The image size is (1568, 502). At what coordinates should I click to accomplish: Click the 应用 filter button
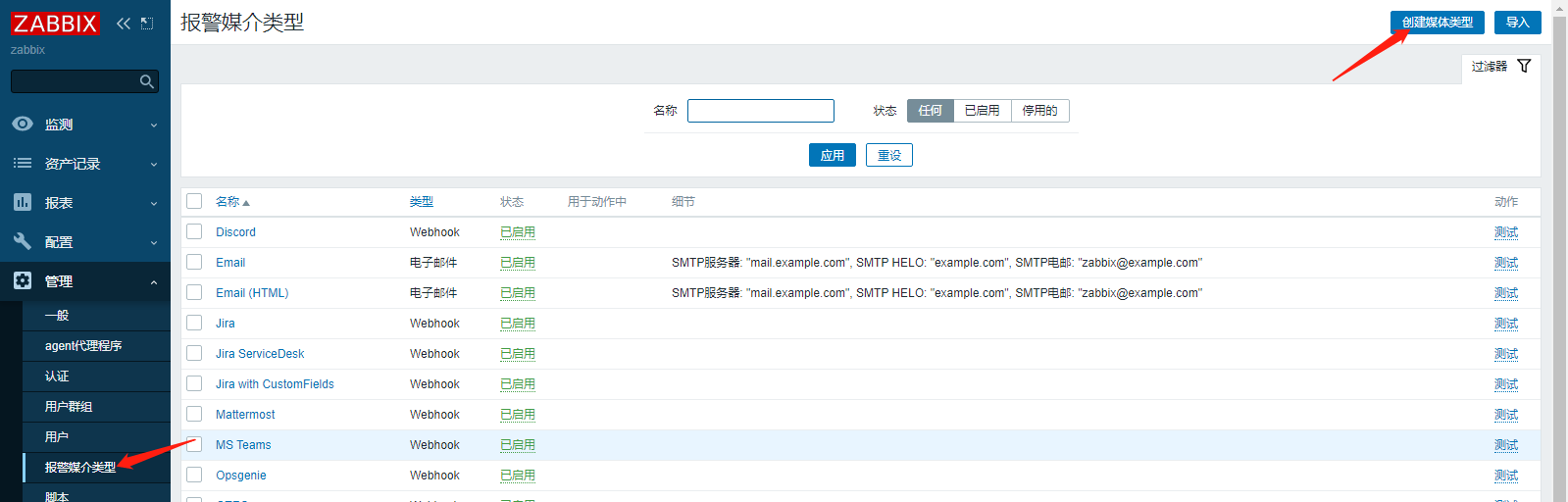click(x=833, y=155)
